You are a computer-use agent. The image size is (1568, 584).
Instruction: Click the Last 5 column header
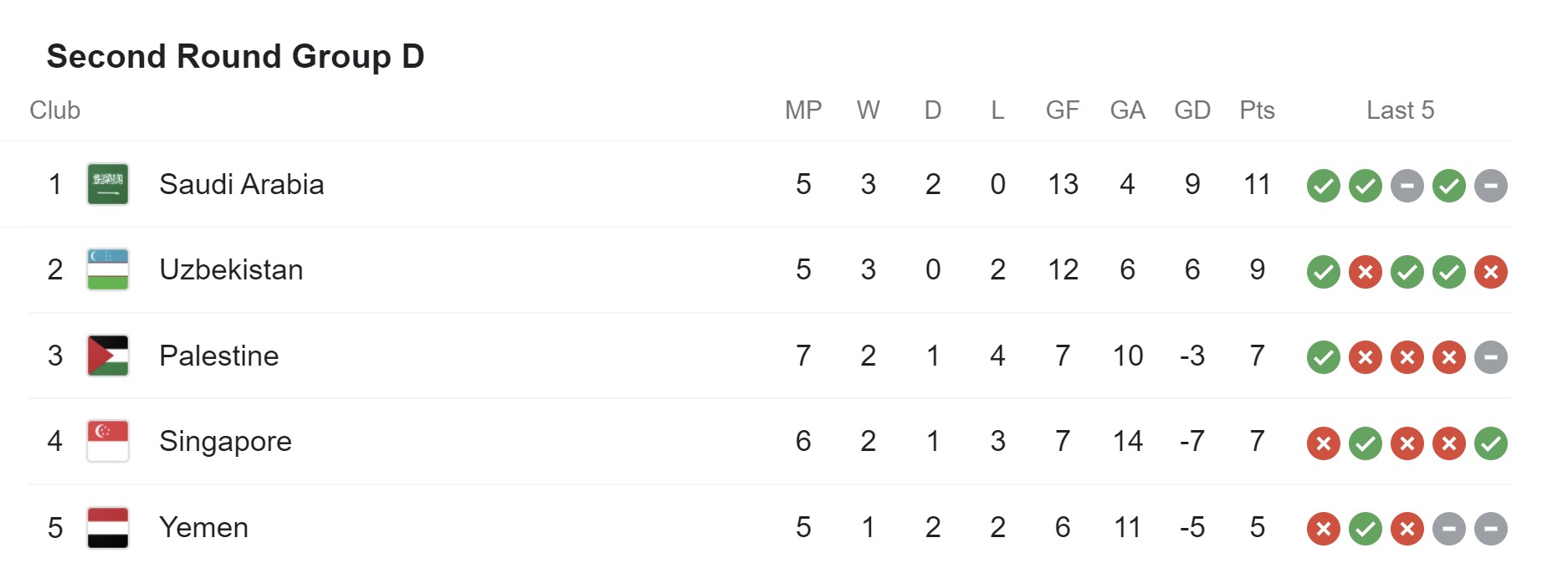pos(1401,110)
